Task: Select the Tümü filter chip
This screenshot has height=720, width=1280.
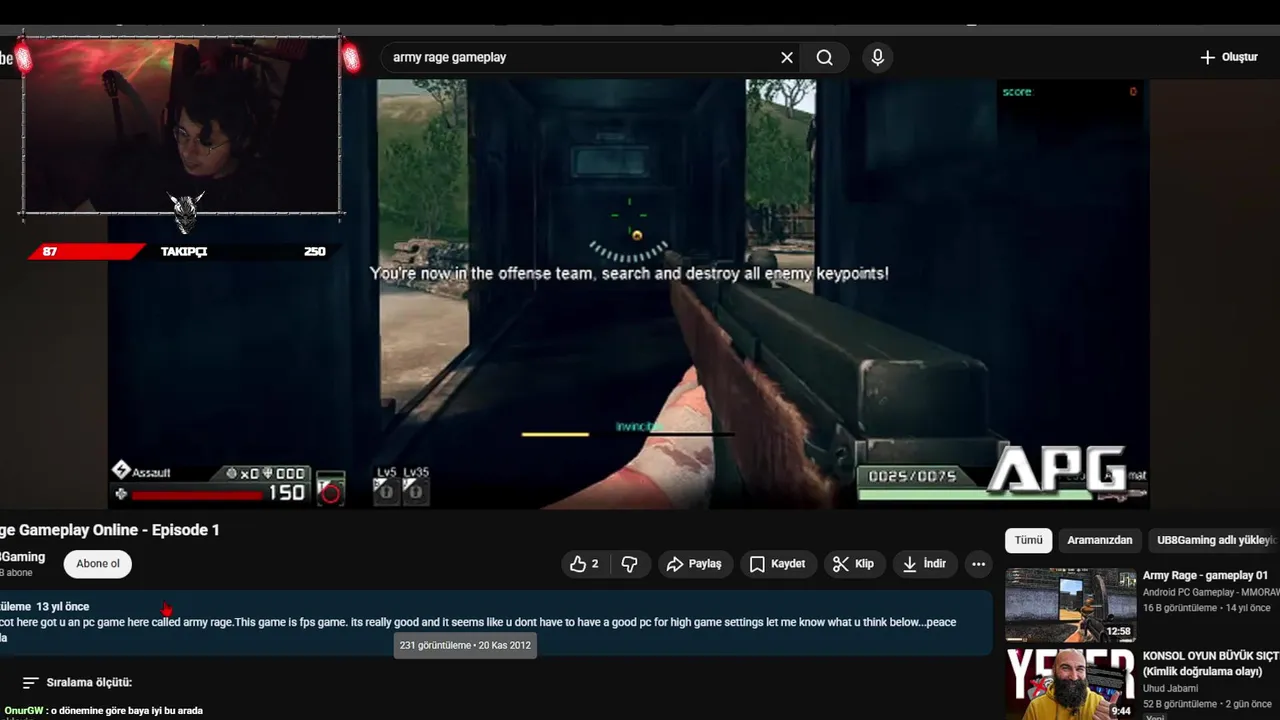Action: 1028,540
